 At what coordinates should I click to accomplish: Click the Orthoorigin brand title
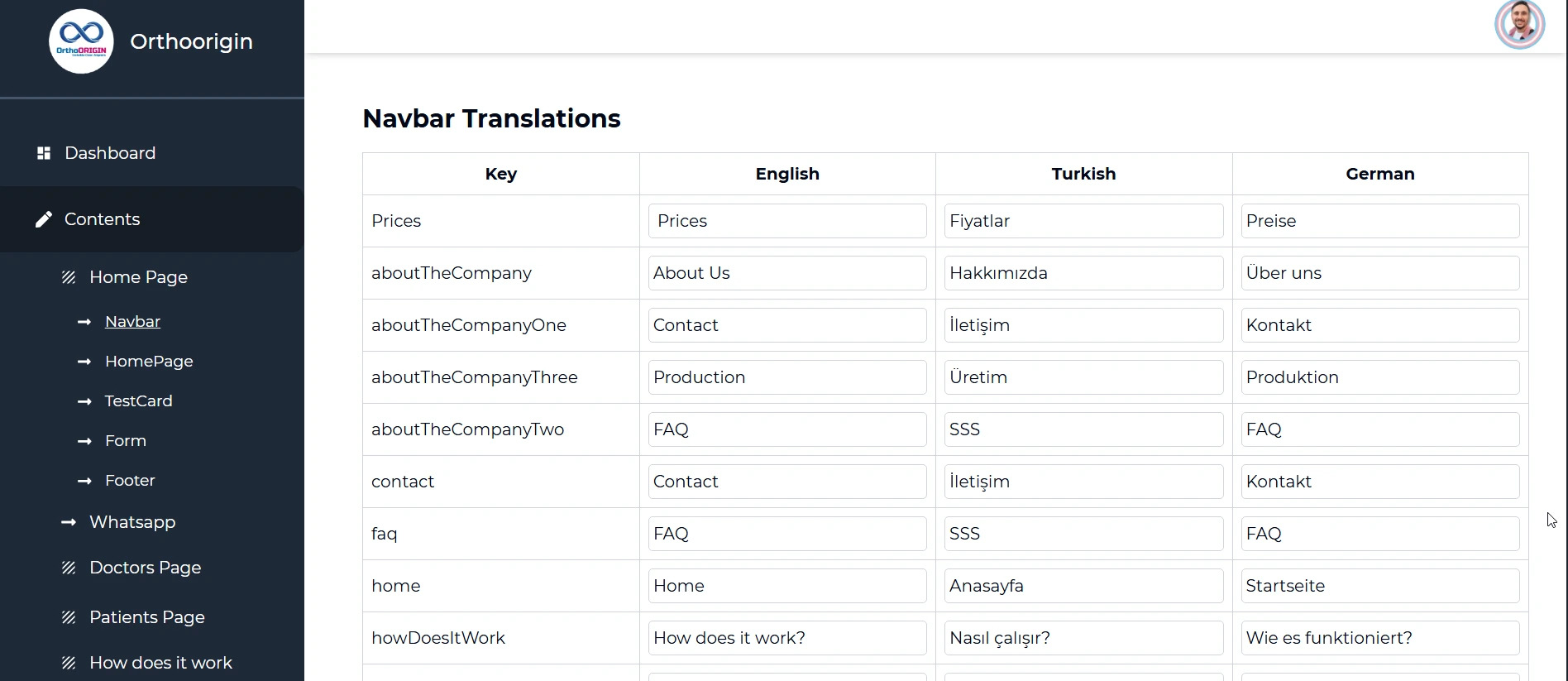click(x=191, y=41)
